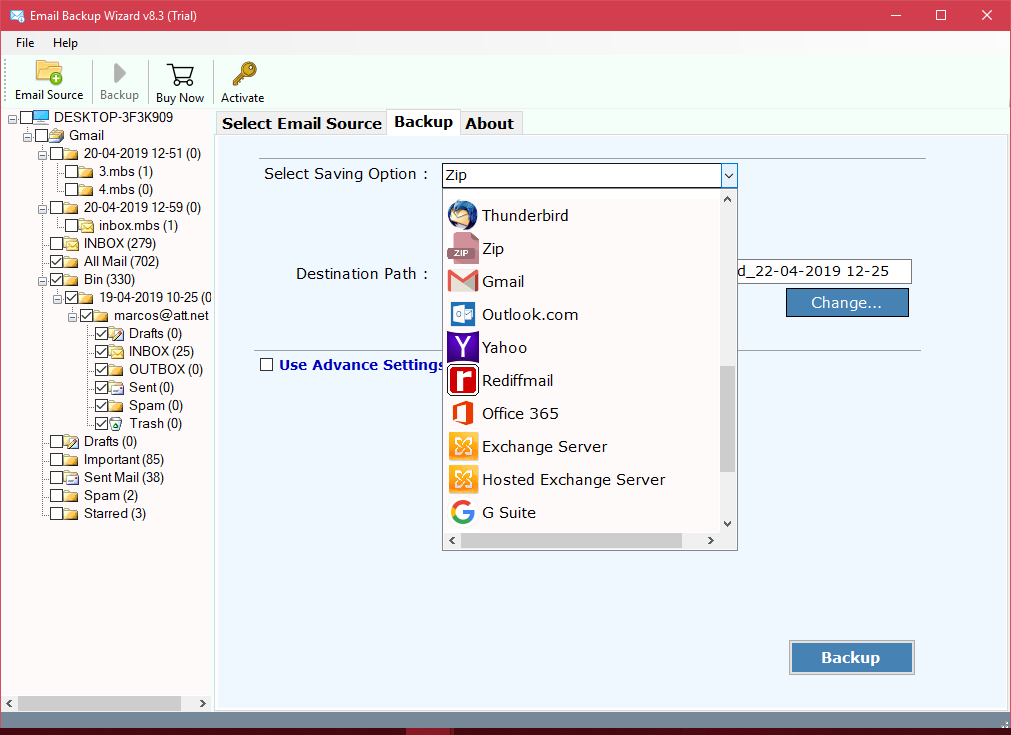Image resolution: width=1011 pixels, height=735 pixels.
Task: Choose the Yahoo icon option
Action: point(462,347)
